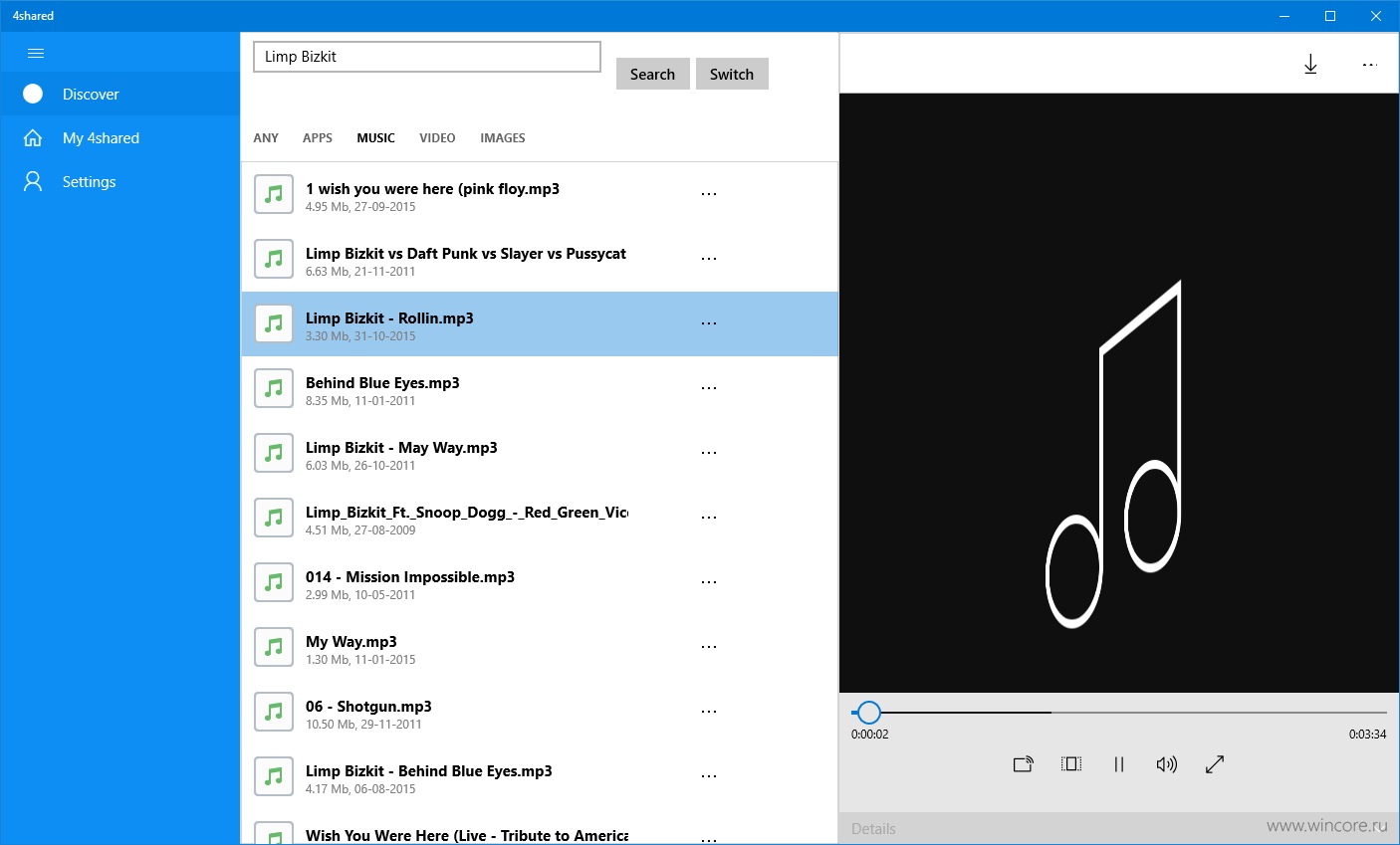Open more options for 06 - Shotgun.mp3
This screenshot has width=1400, height=845.
pyautogui.click(x=709, y=712)
